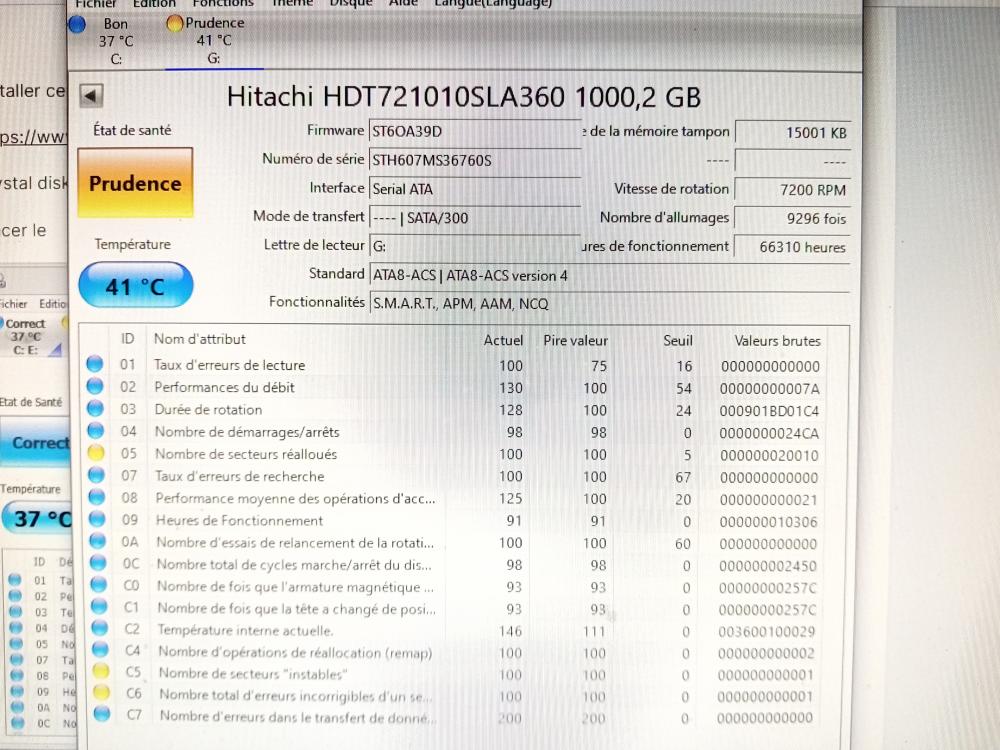Click blue status icon for attribute 07

(x=96, y=475)
